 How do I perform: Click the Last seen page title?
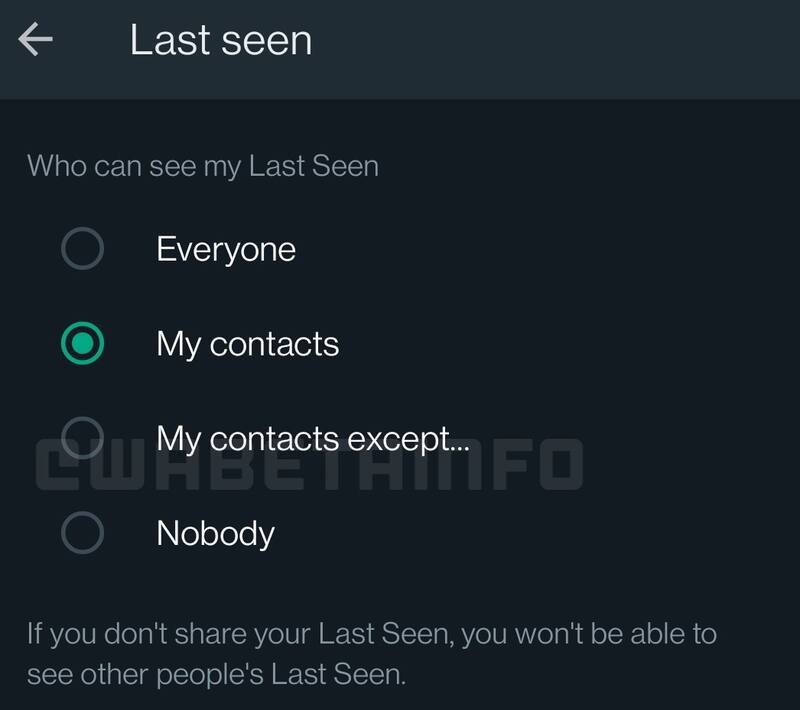220,40
